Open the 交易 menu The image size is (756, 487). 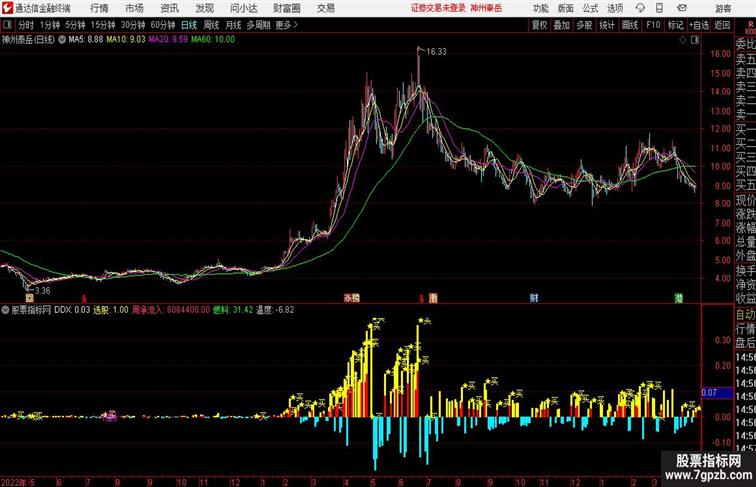[326, 8]
